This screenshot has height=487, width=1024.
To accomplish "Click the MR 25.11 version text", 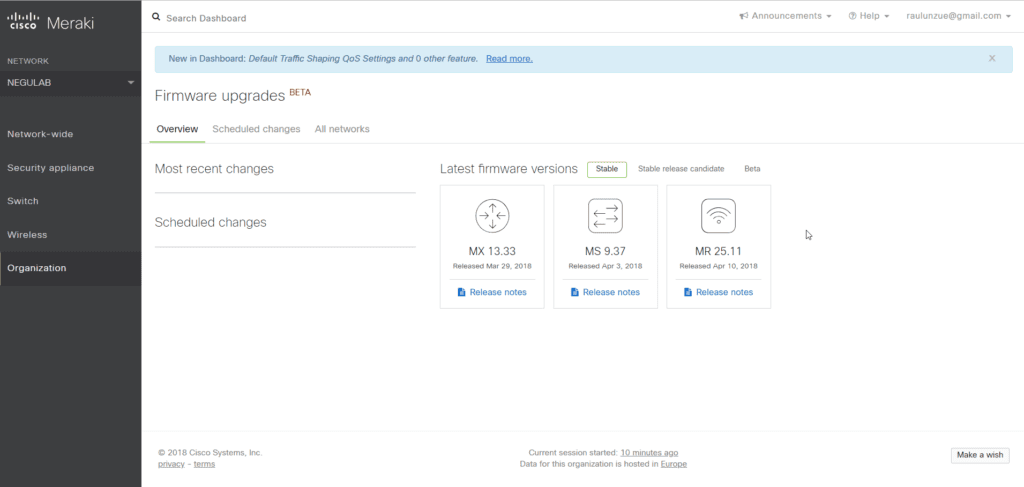I will [x=718, y=251].
